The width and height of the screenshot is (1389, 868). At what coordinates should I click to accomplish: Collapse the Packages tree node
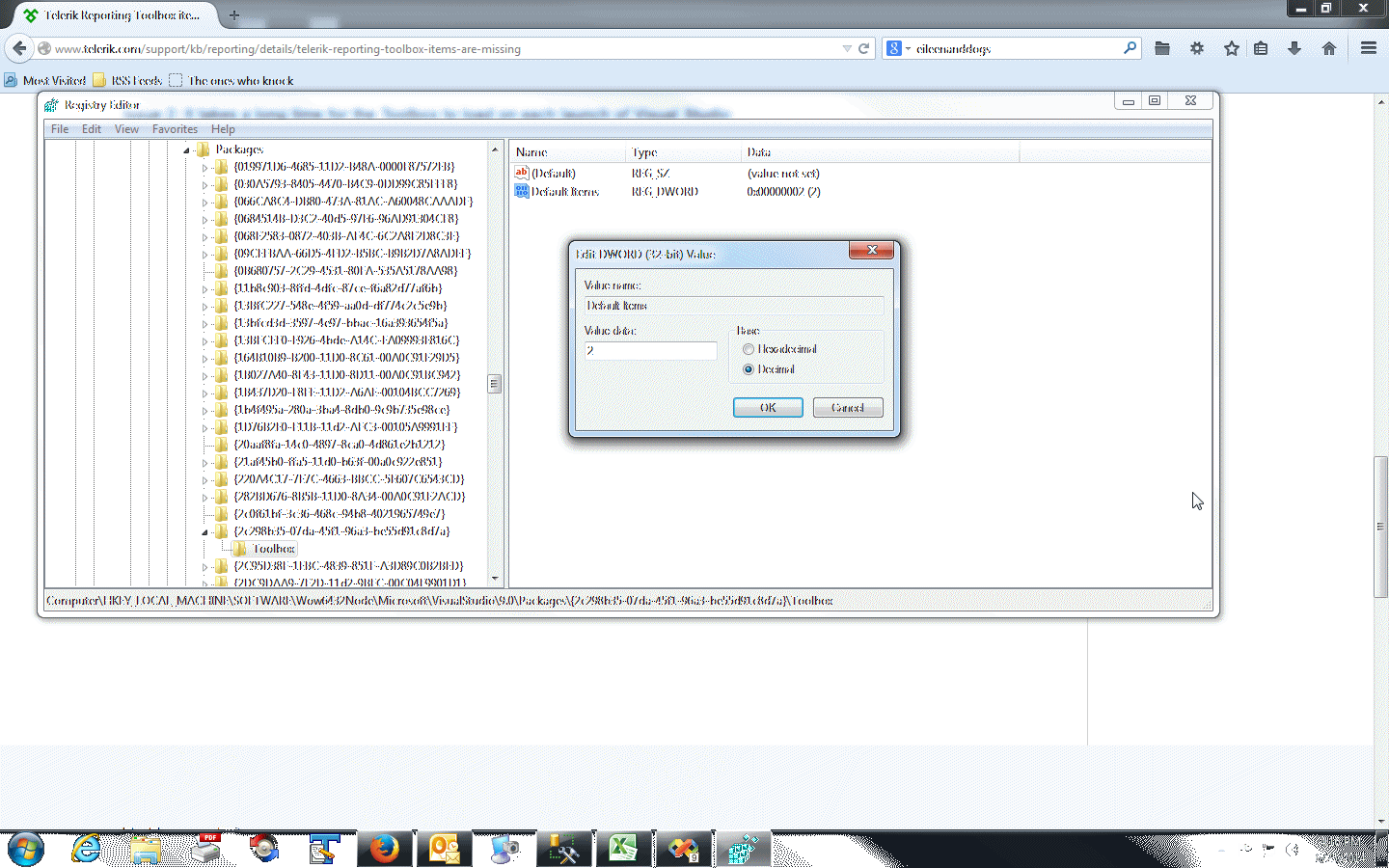pos(186,150)
